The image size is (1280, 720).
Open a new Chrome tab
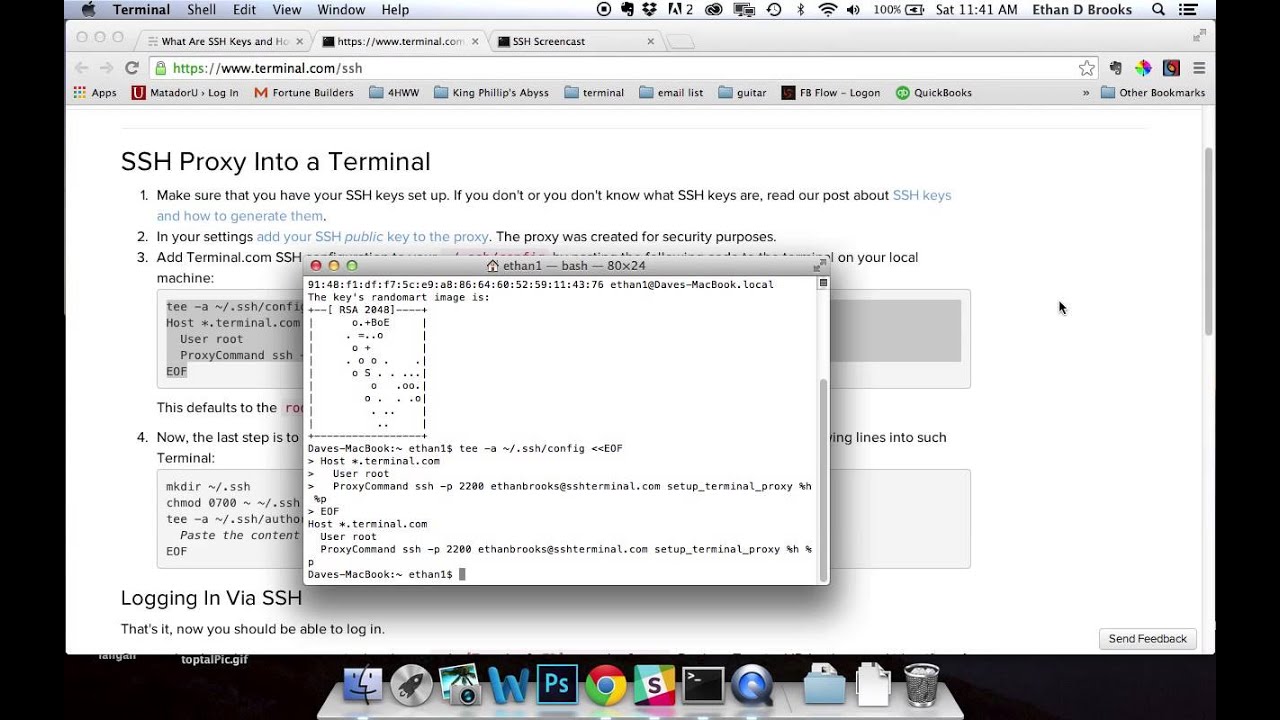[681, 41]
